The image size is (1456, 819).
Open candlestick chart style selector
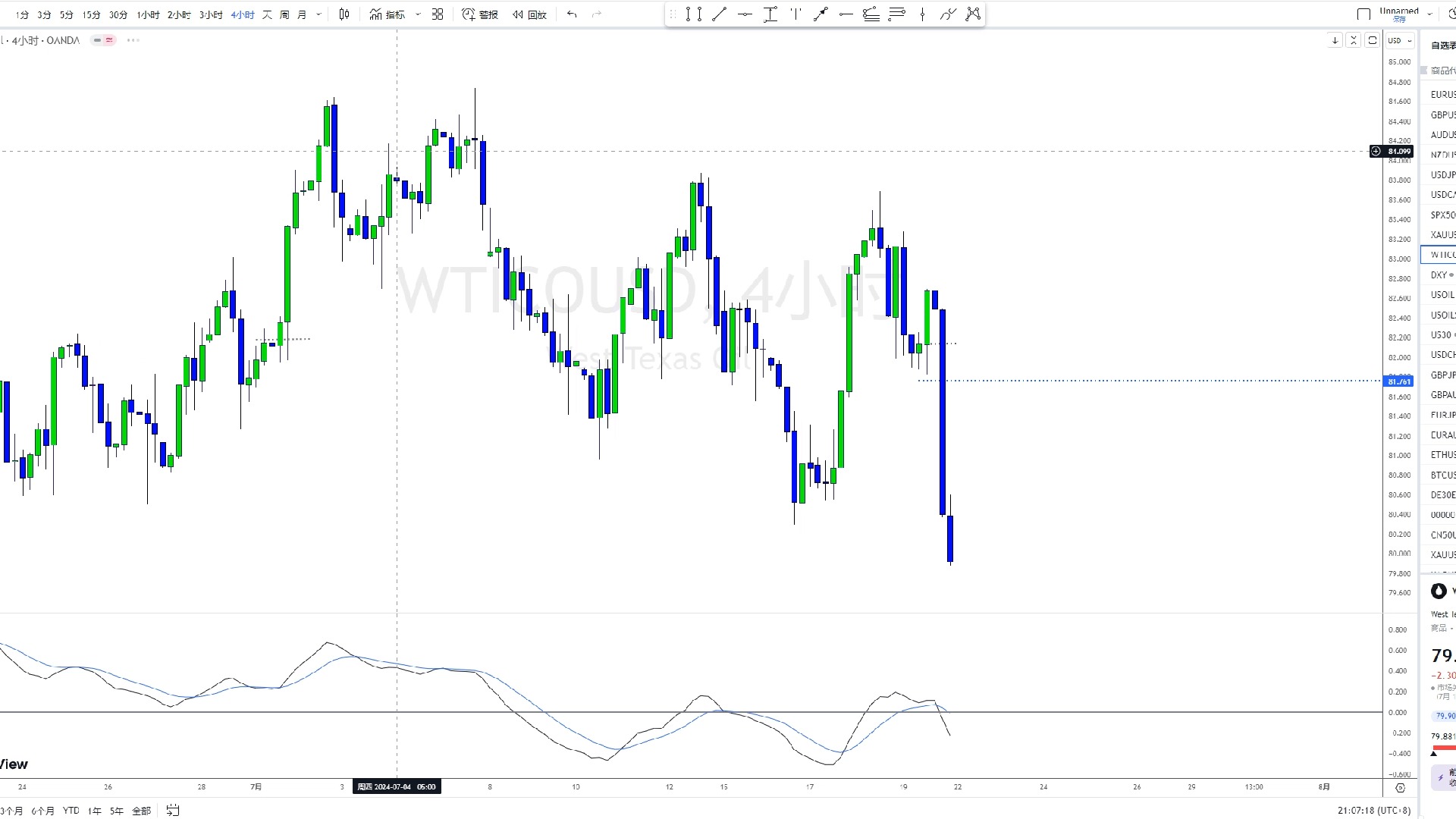pos(344,14)
